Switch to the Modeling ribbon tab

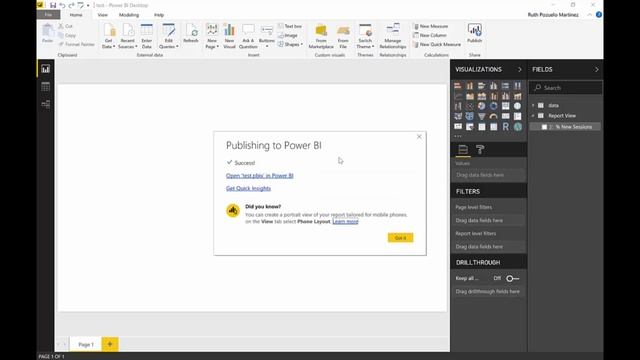129,15
